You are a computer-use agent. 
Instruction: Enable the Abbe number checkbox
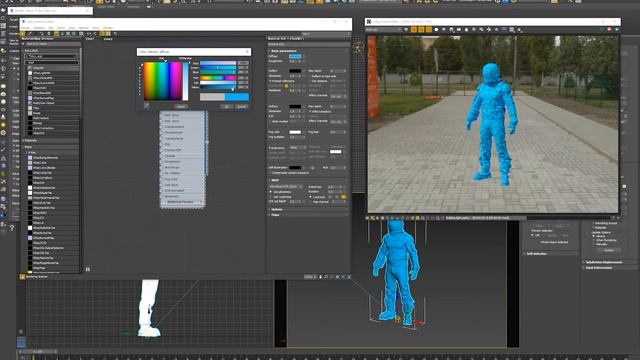coord(270,121)
